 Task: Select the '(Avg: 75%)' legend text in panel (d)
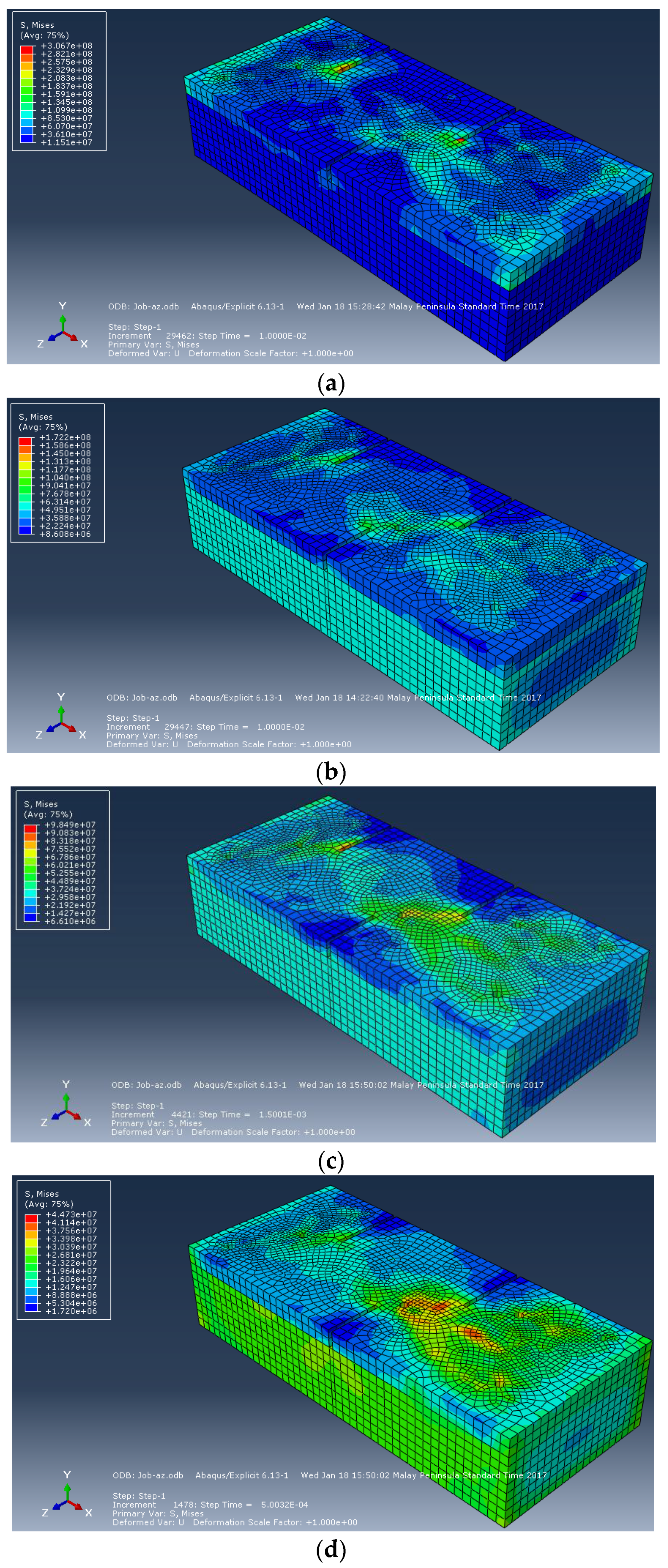[x=49, y=1204]
